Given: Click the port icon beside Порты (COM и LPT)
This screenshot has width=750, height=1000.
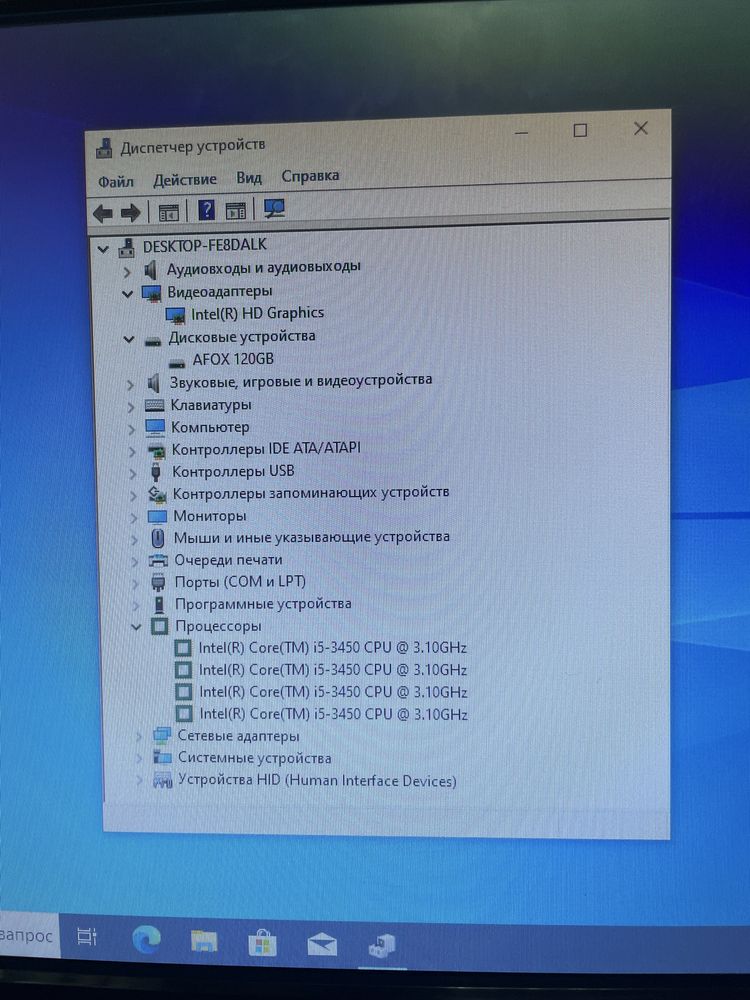Looking at the screenshot, I should [158, 582].
